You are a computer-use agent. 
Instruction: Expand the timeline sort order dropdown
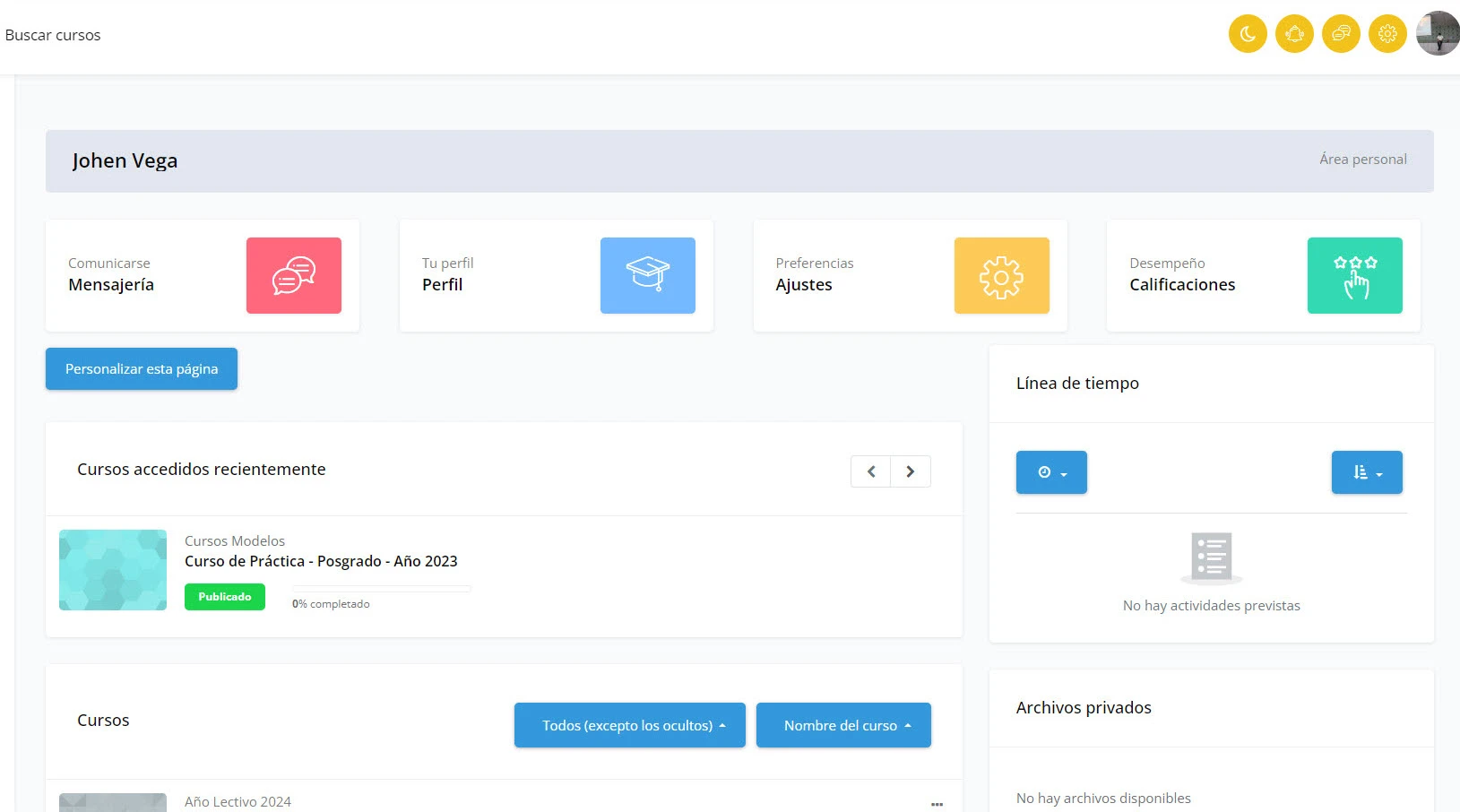click(1367, 472)
